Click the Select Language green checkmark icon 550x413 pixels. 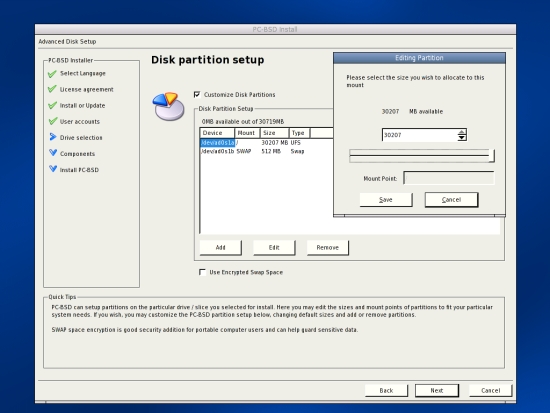coord(52,74)
